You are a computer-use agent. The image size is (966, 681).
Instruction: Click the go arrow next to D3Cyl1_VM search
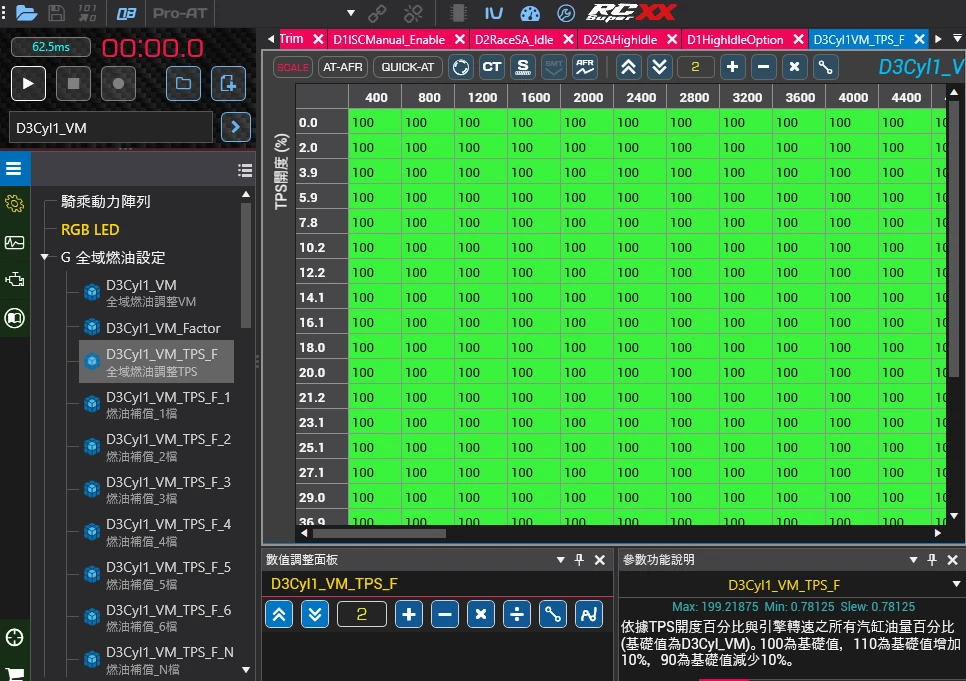pos(235,128)
